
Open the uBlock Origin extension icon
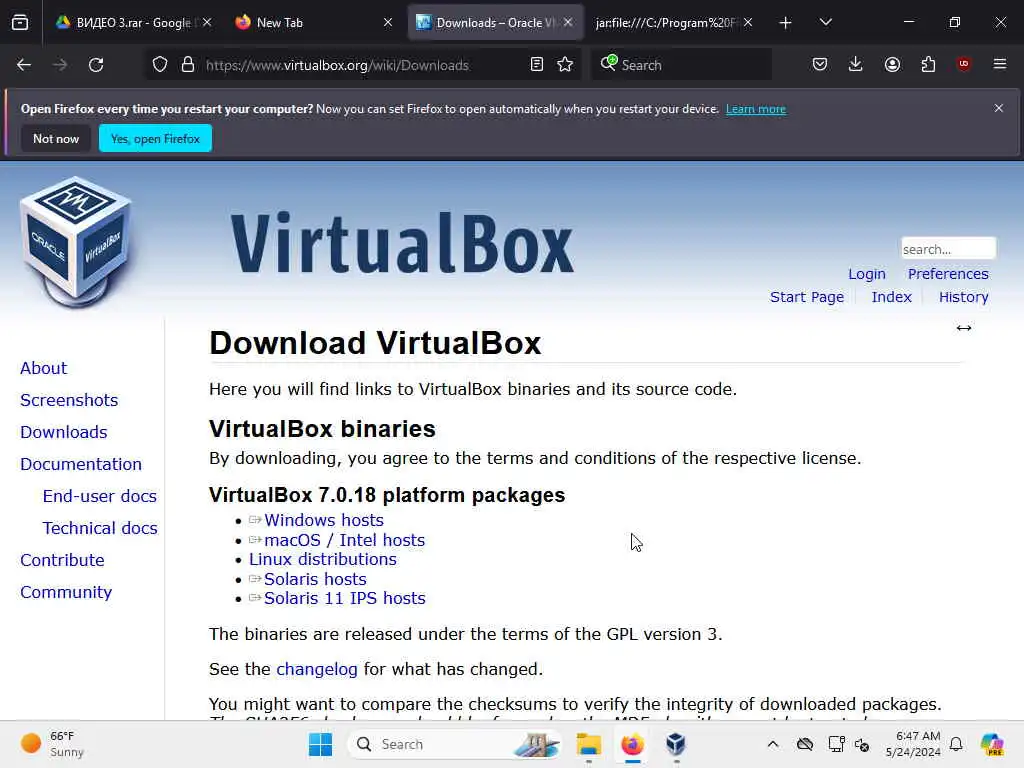click(x=964, y=64)
